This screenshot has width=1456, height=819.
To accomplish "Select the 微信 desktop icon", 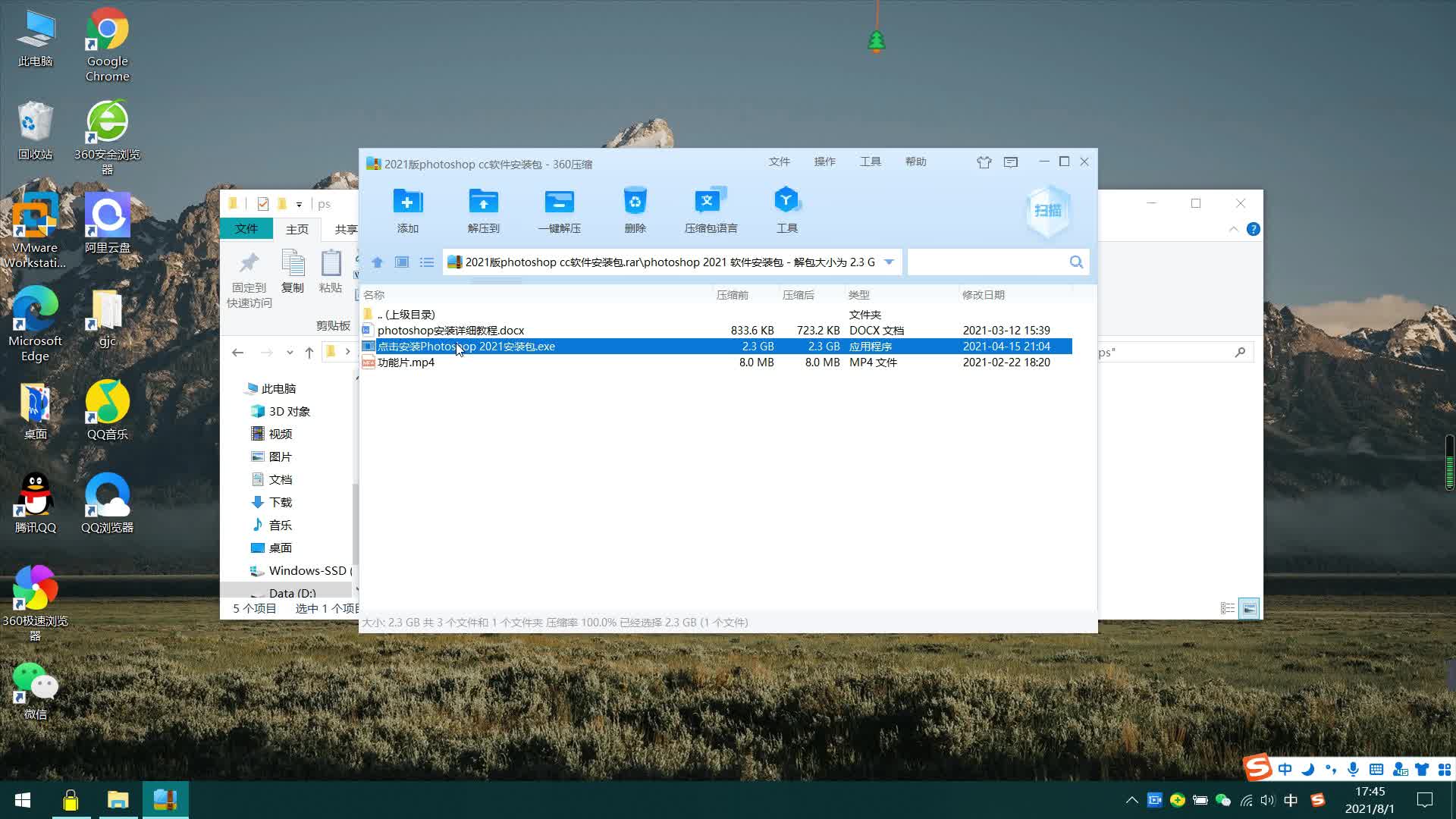I will [35, 690].
